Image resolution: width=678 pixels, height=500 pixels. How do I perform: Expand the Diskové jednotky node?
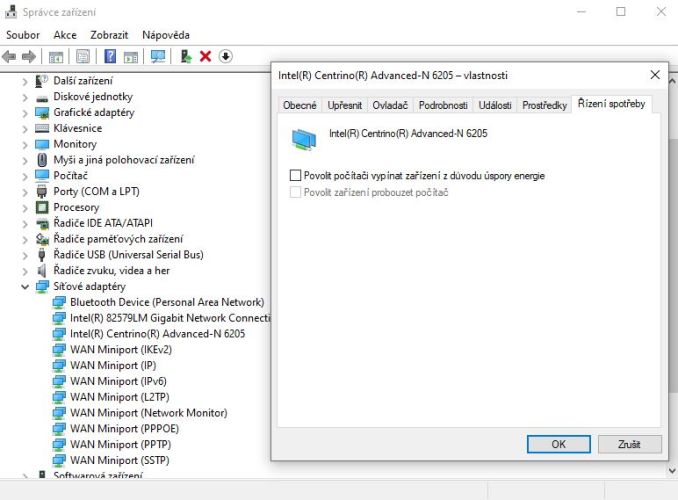click(x=25, y=97)
